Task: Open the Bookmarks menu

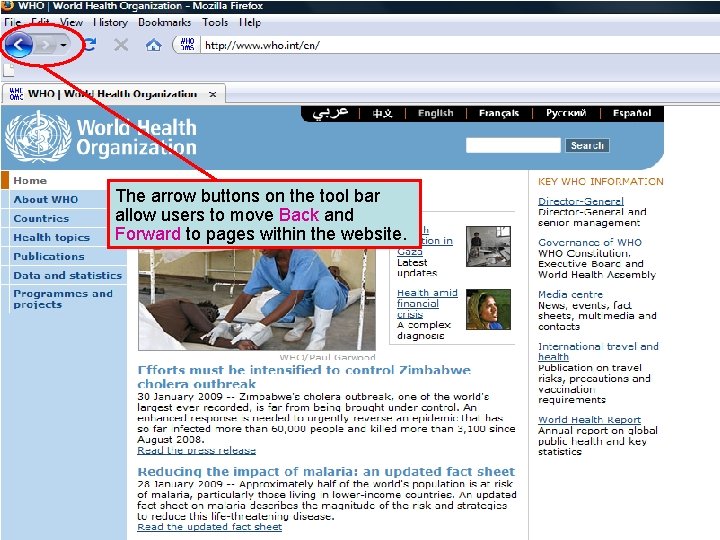Action: [x=164, y=22]
